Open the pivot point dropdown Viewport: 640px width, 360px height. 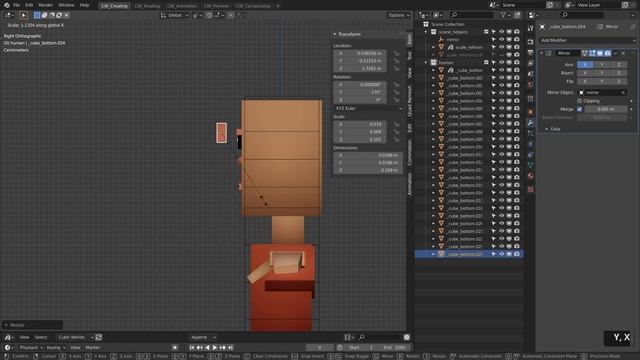(x=197, y=15)
